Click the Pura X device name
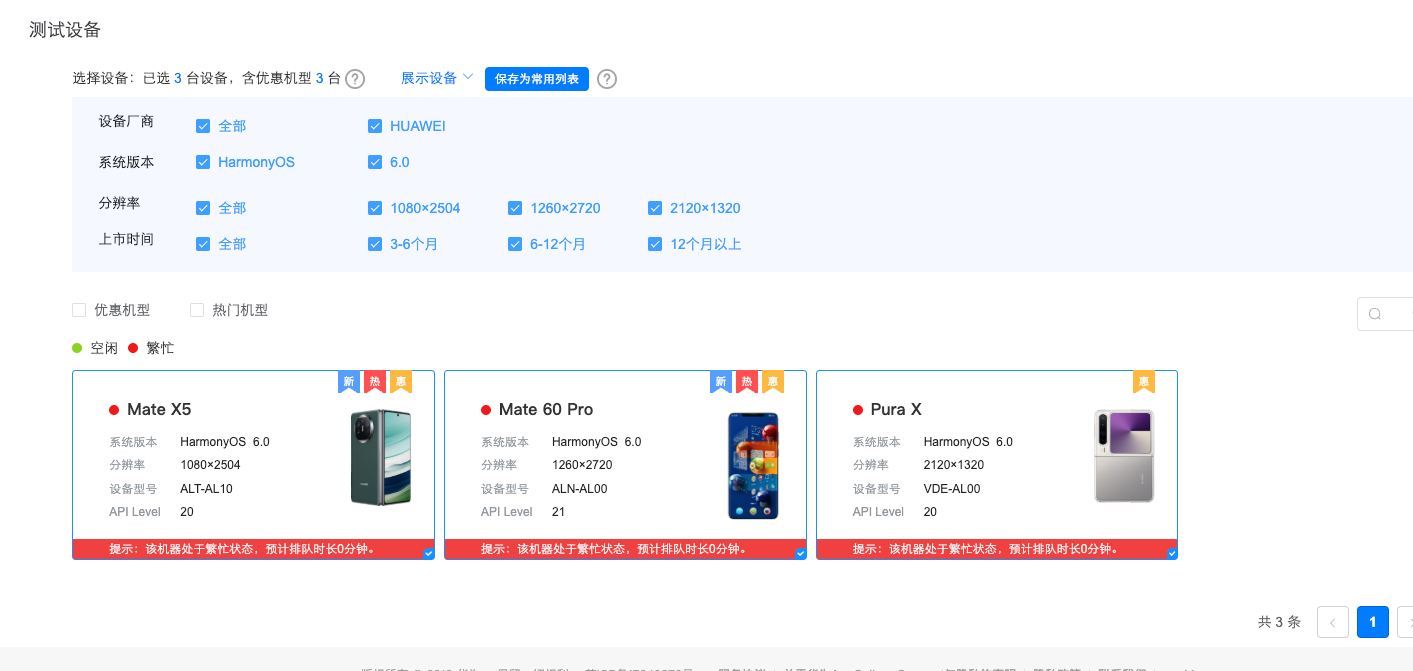1413x671 pixels. 896,410
